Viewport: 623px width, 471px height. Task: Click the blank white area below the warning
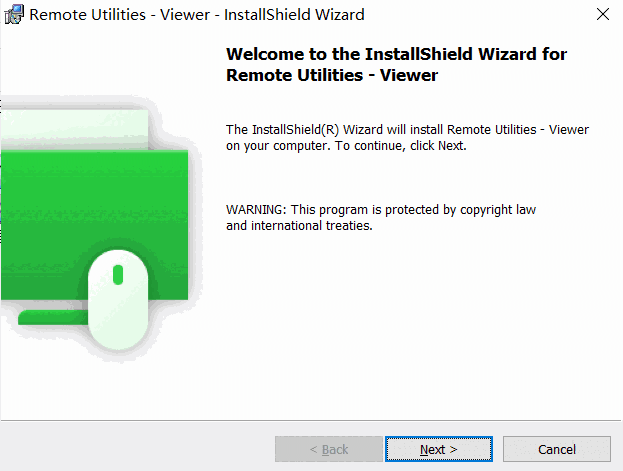420,320
